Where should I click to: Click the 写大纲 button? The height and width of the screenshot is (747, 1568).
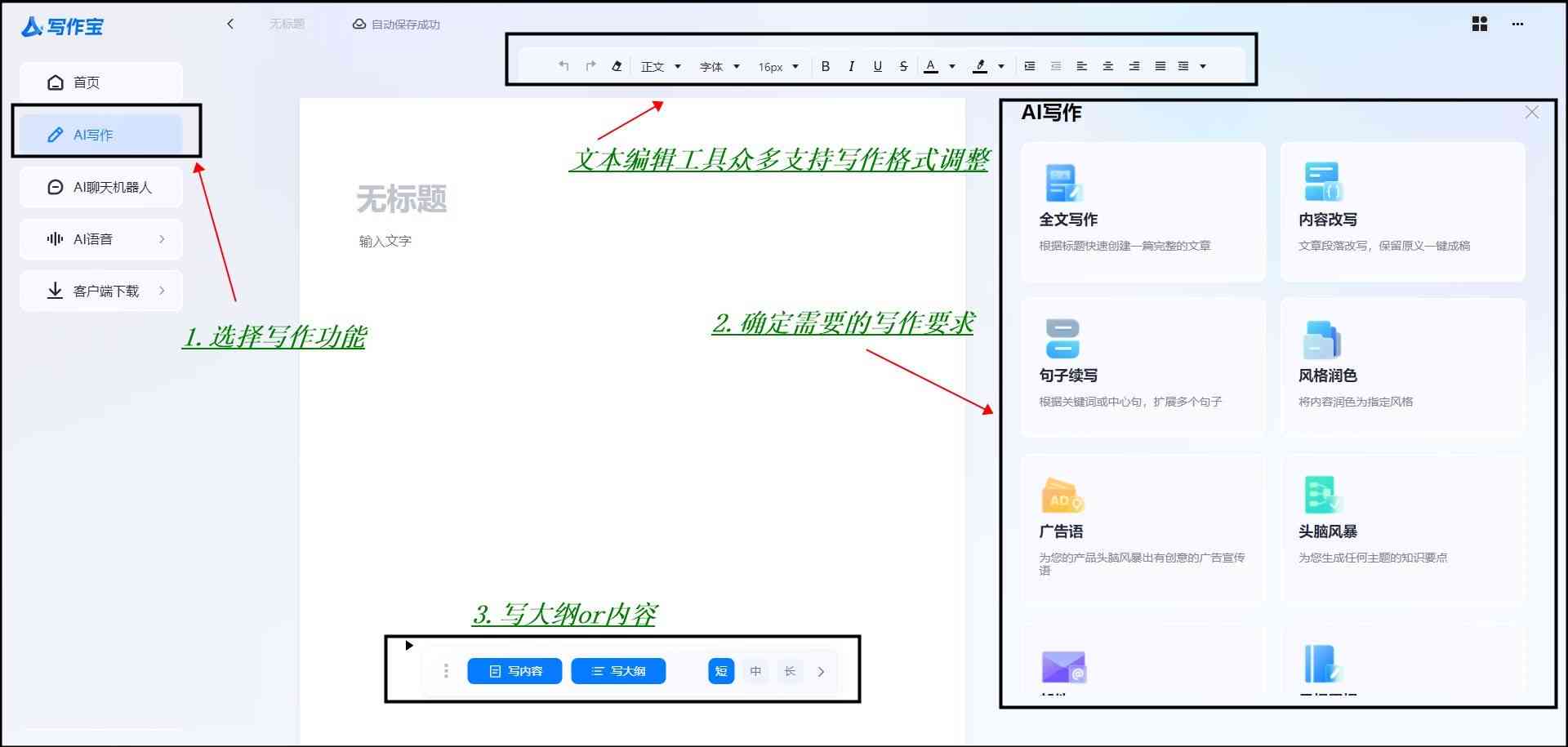(x=618, y=671)
